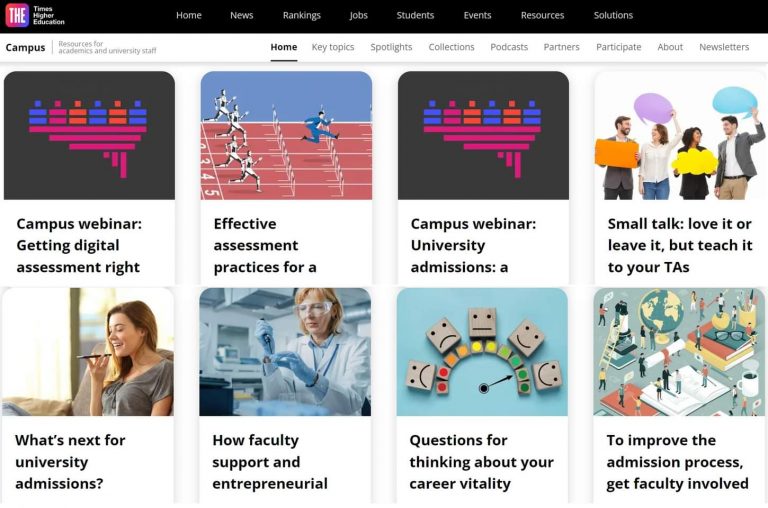Open the 'Small talk: love it or leave it' article
This screenshot has width=768, height=508.
[680, 245]
